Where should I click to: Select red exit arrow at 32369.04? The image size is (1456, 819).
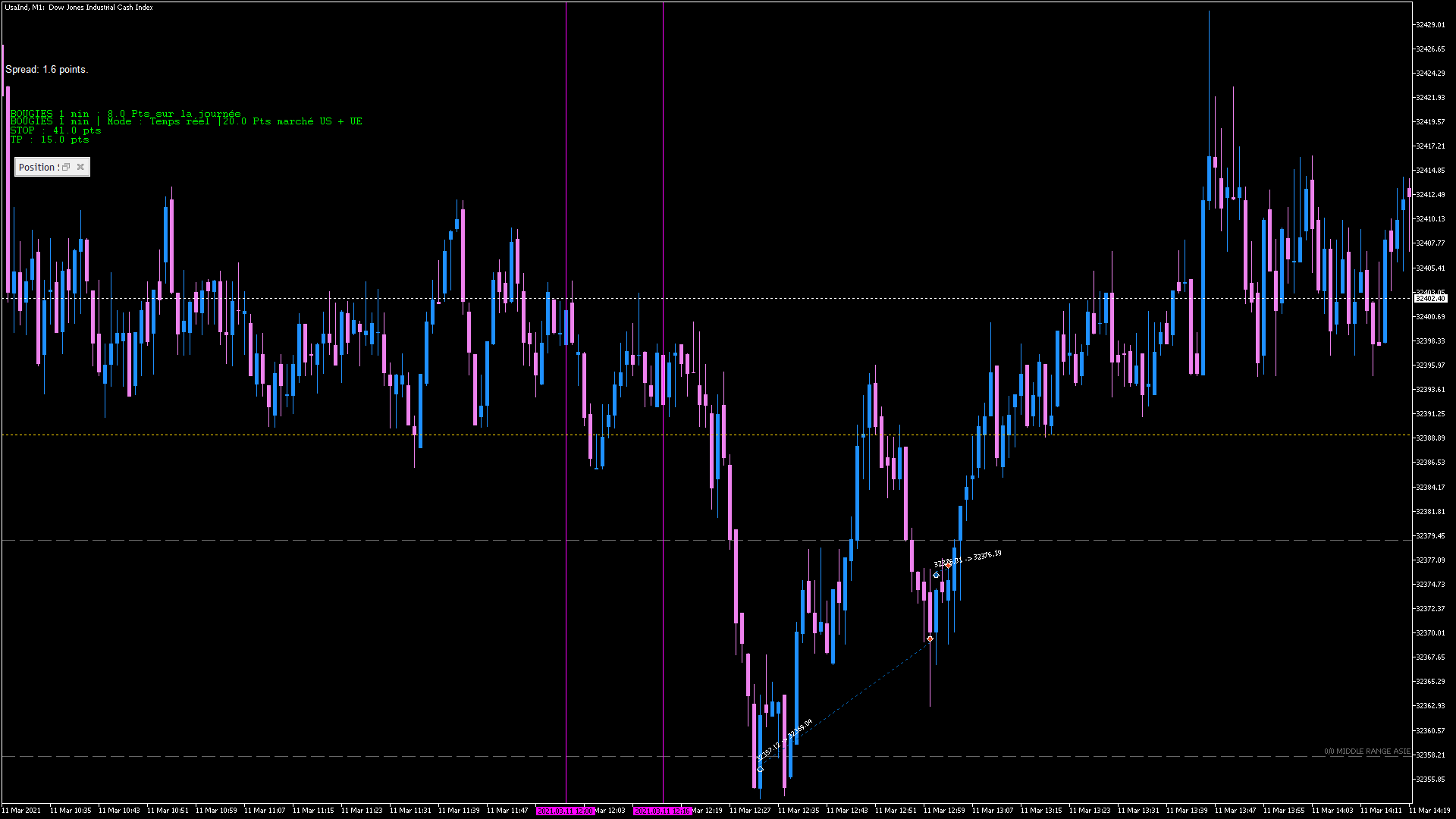pyautogui.click(x=930, y=639)
